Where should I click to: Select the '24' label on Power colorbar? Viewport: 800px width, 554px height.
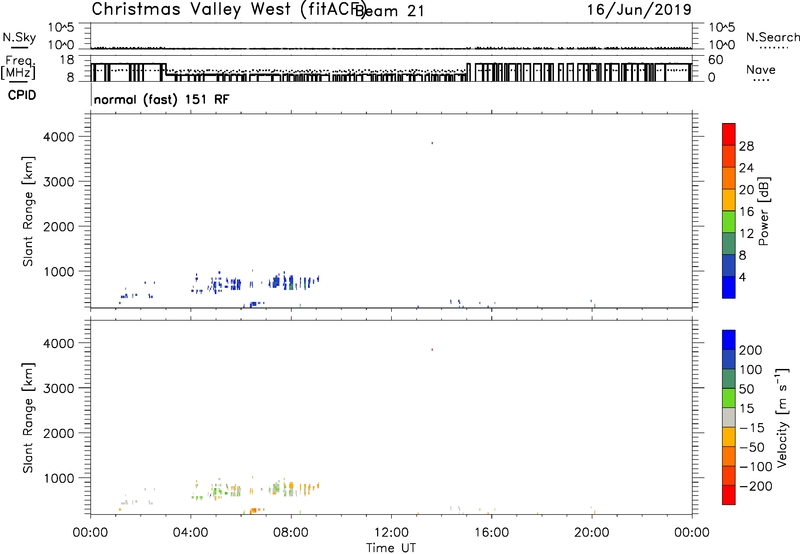746,168
